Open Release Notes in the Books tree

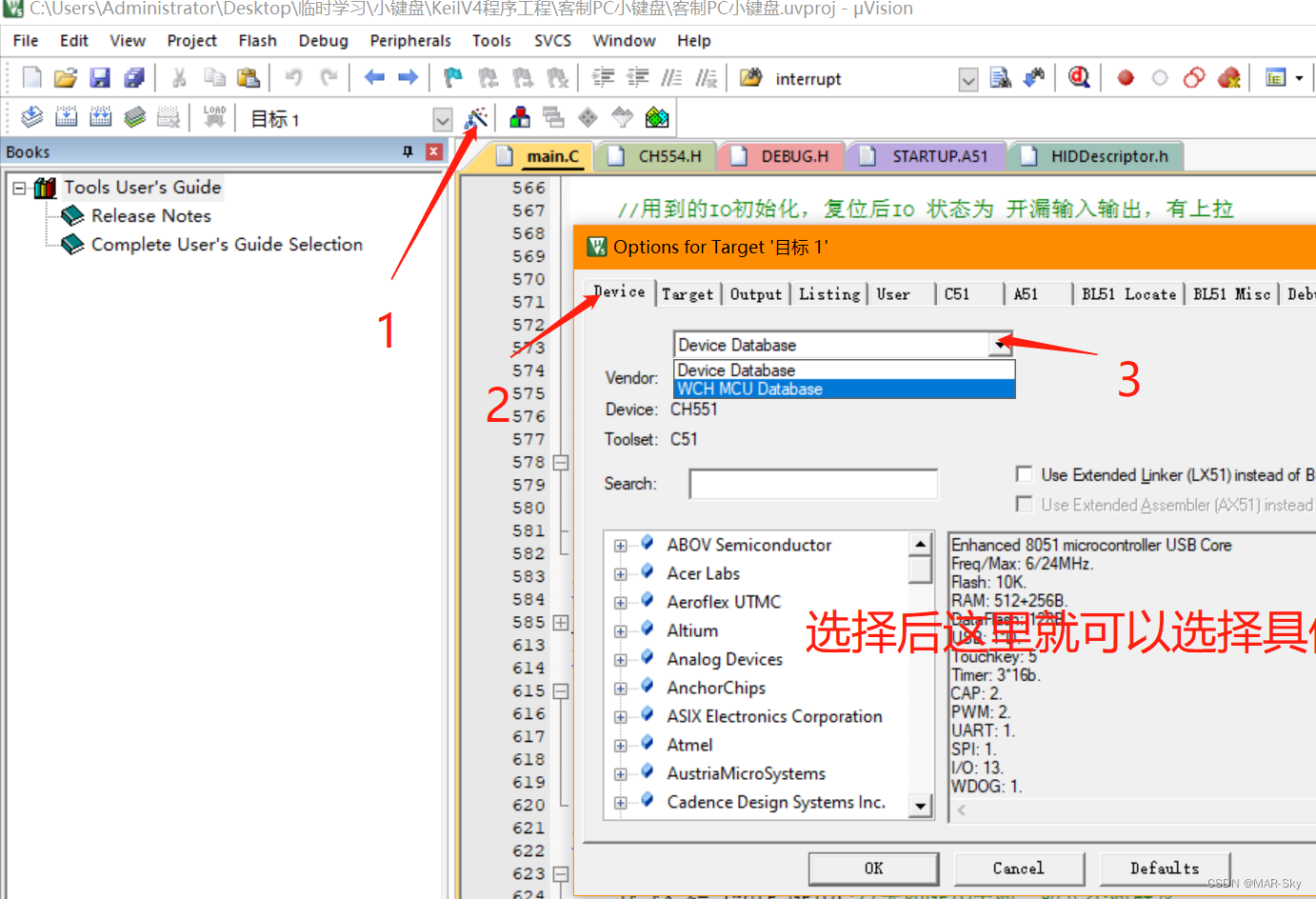pyautogui.click(x=150, y=216)
